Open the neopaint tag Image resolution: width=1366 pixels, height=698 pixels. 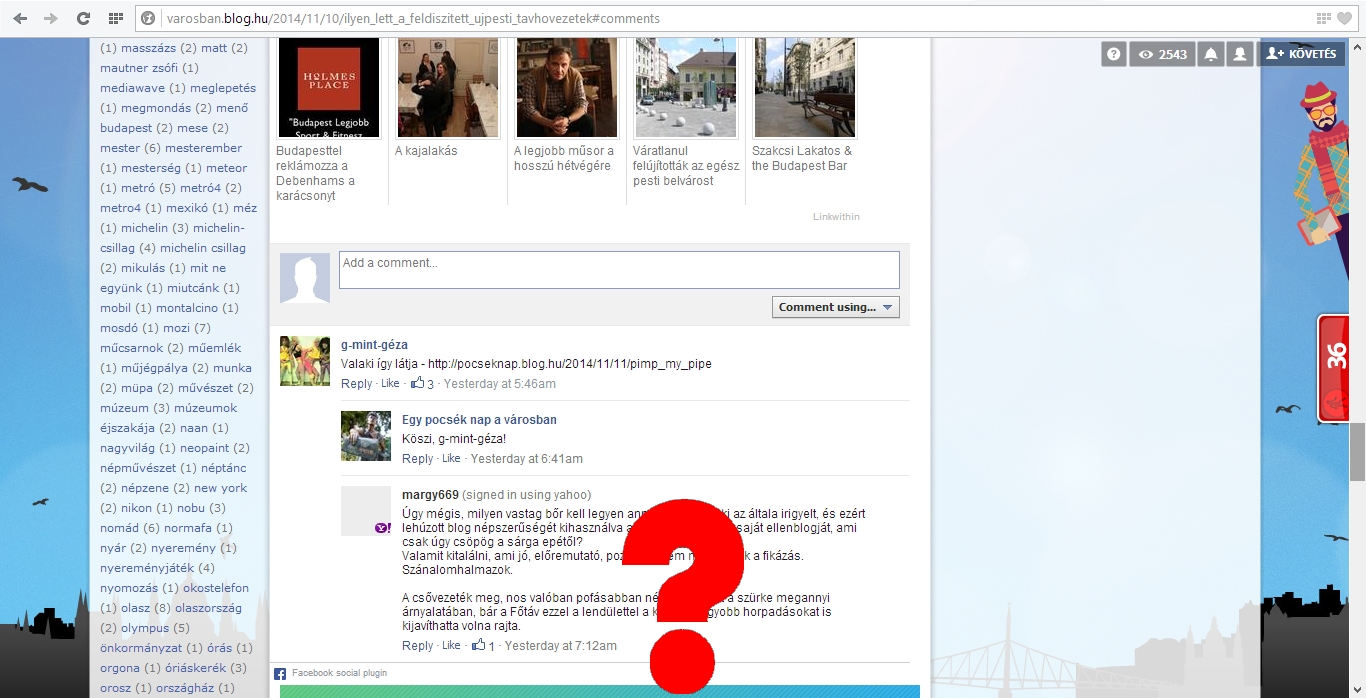click(204, 448)
